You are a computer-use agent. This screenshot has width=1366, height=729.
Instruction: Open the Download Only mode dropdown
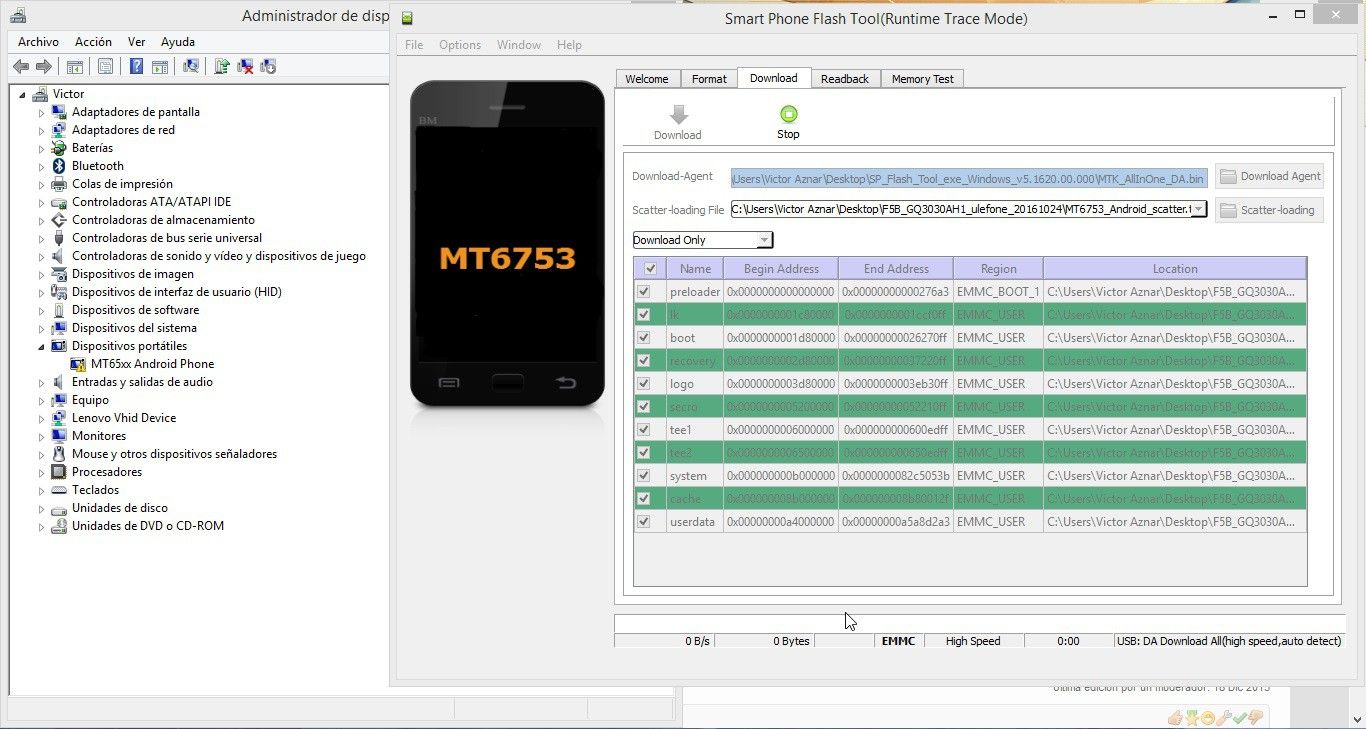pyautogui.click(x=703, y=240)
